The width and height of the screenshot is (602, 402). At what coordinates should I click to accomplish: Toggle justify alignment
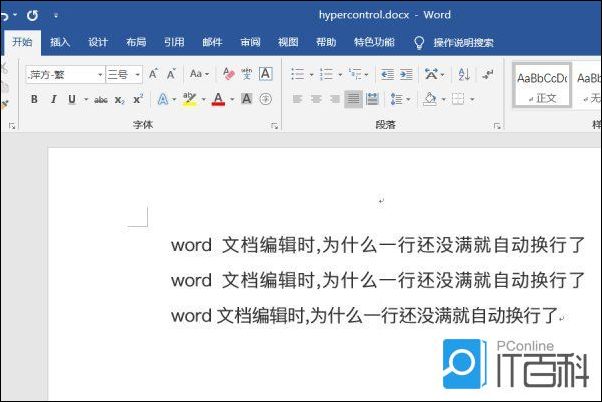(x=353, y=99)
